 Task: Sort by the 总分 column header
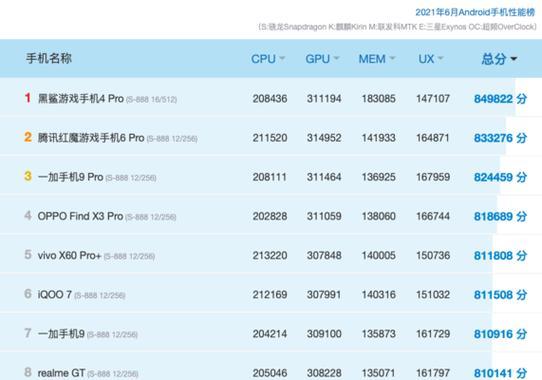[499, 59]
